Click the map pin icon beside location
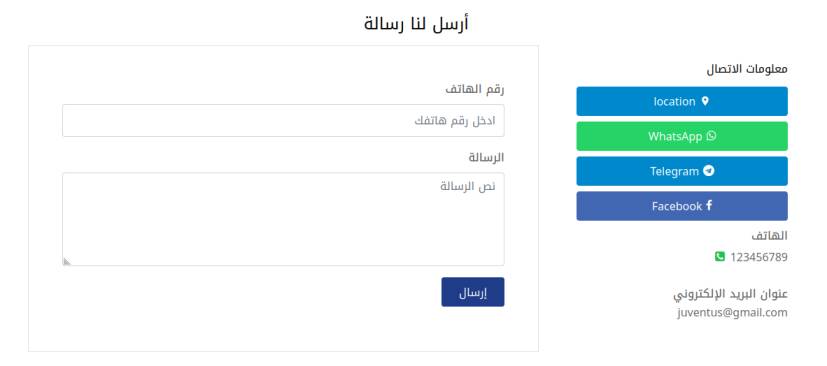Image resolution: width=827 pixels, height=366 pixels. pyautogui.click(x=705, y=101)
